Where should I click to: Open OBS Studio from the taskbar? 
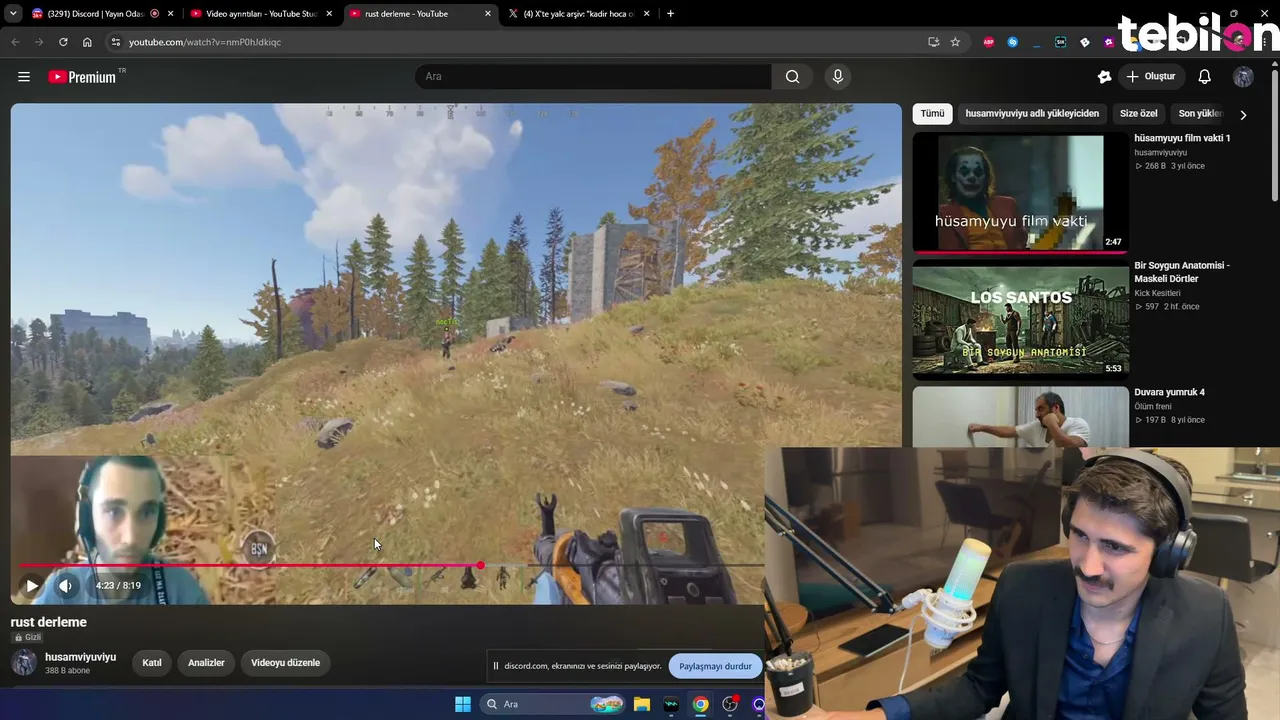coord(730,704)
